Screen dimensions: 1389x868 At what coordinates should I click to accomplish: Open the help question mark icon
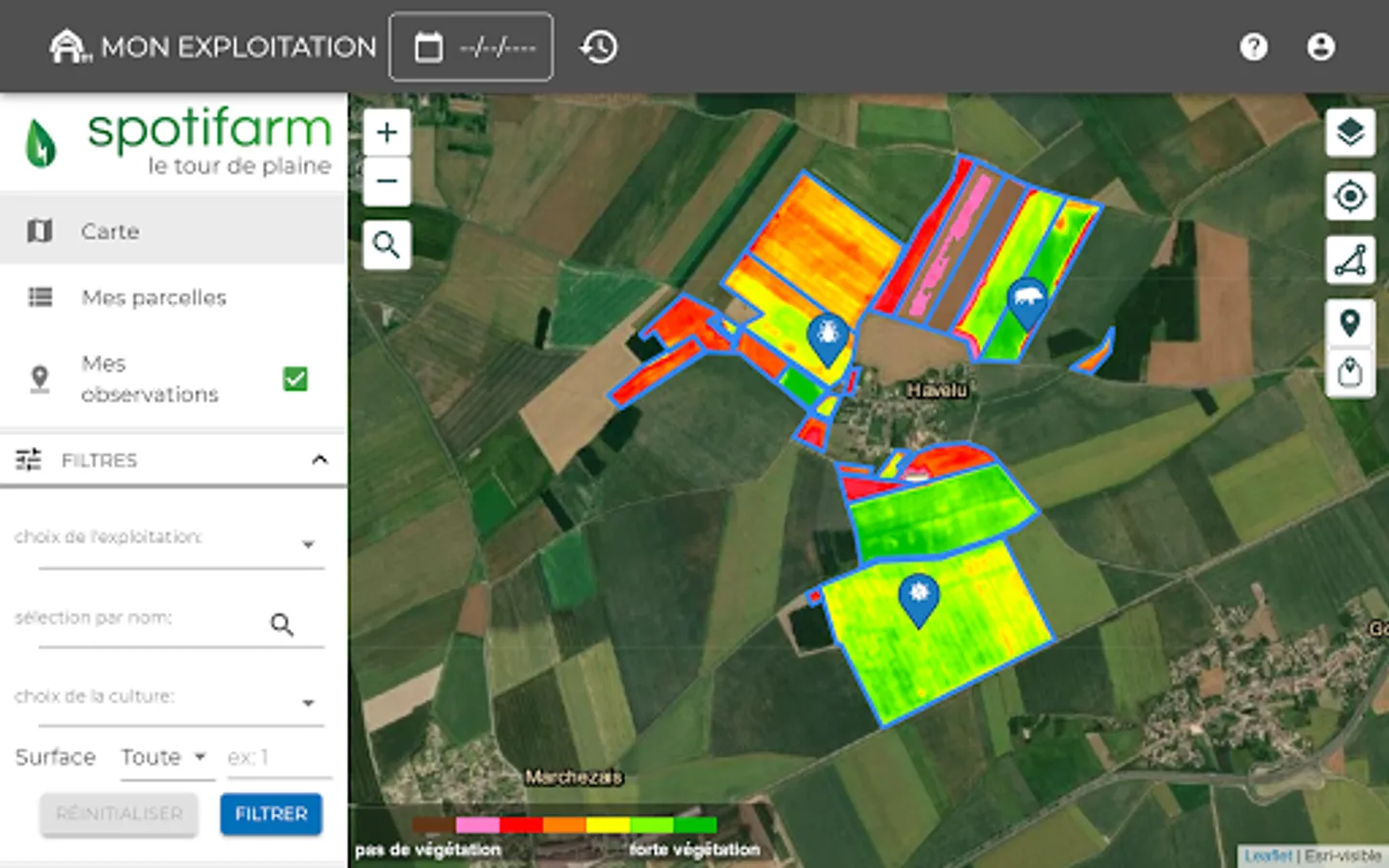[x=1253, y=46]
